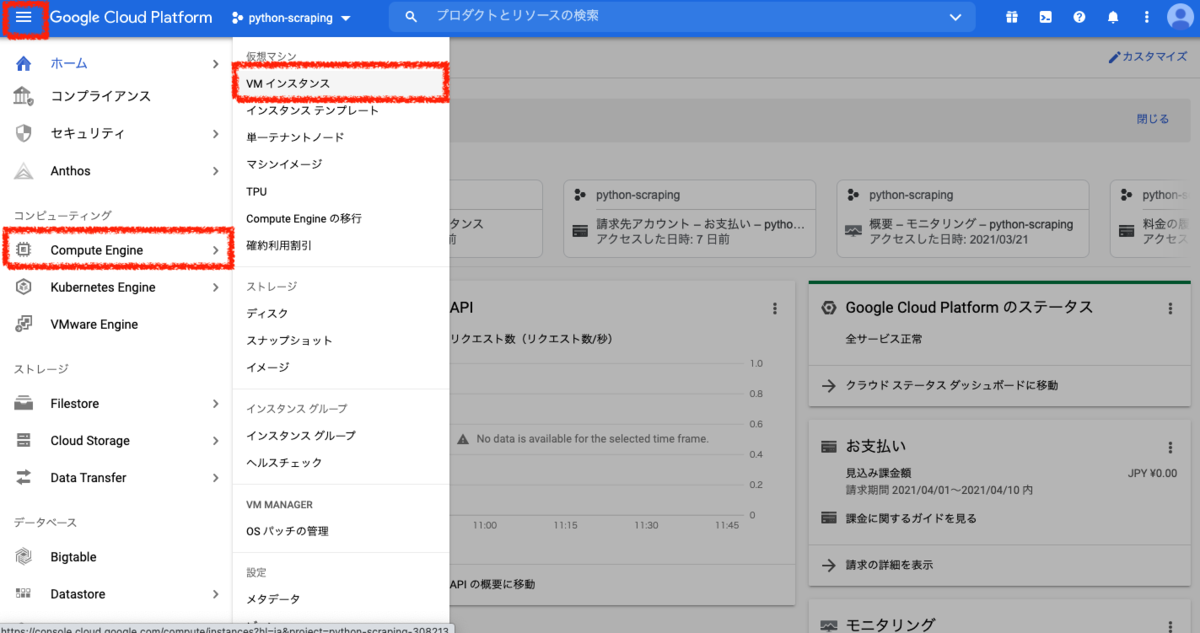
Task: Open the notifications bell
Action: click(x=1113, y=17)
